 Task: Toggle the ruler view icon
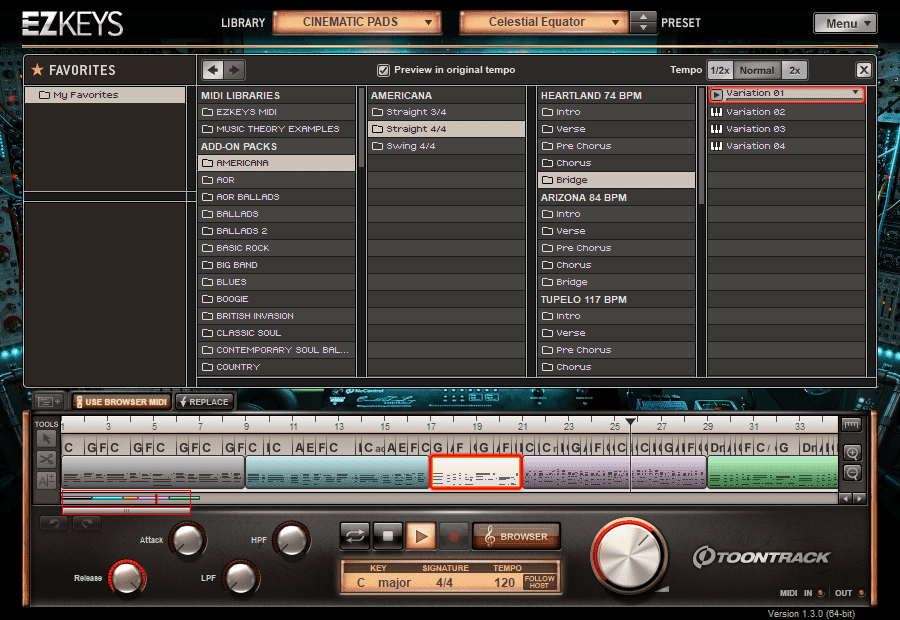pyautogui.click(x=851, y=425)
